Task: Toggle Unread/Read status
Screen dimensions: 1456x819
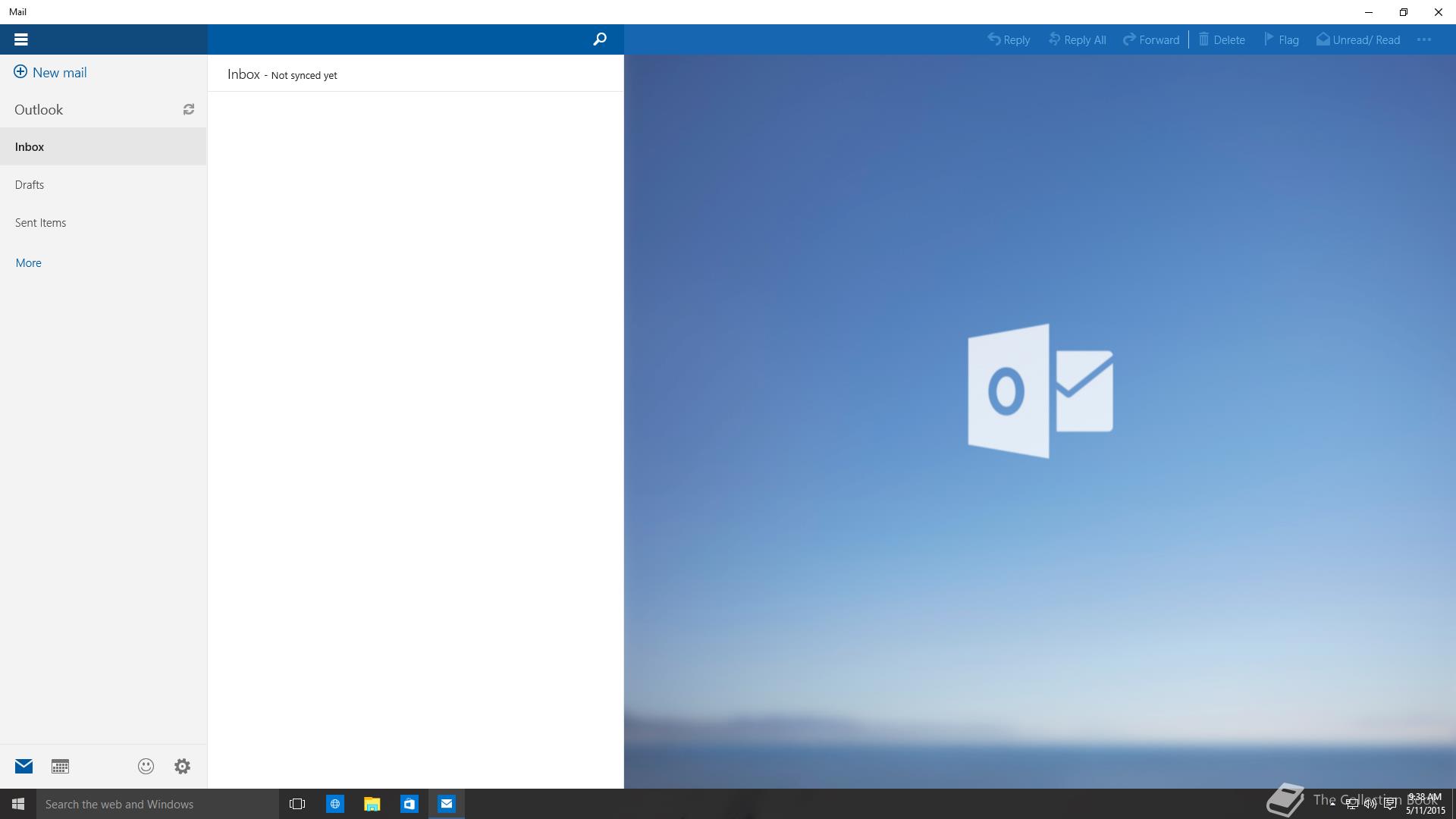Action: click(x=1358, y=39)
